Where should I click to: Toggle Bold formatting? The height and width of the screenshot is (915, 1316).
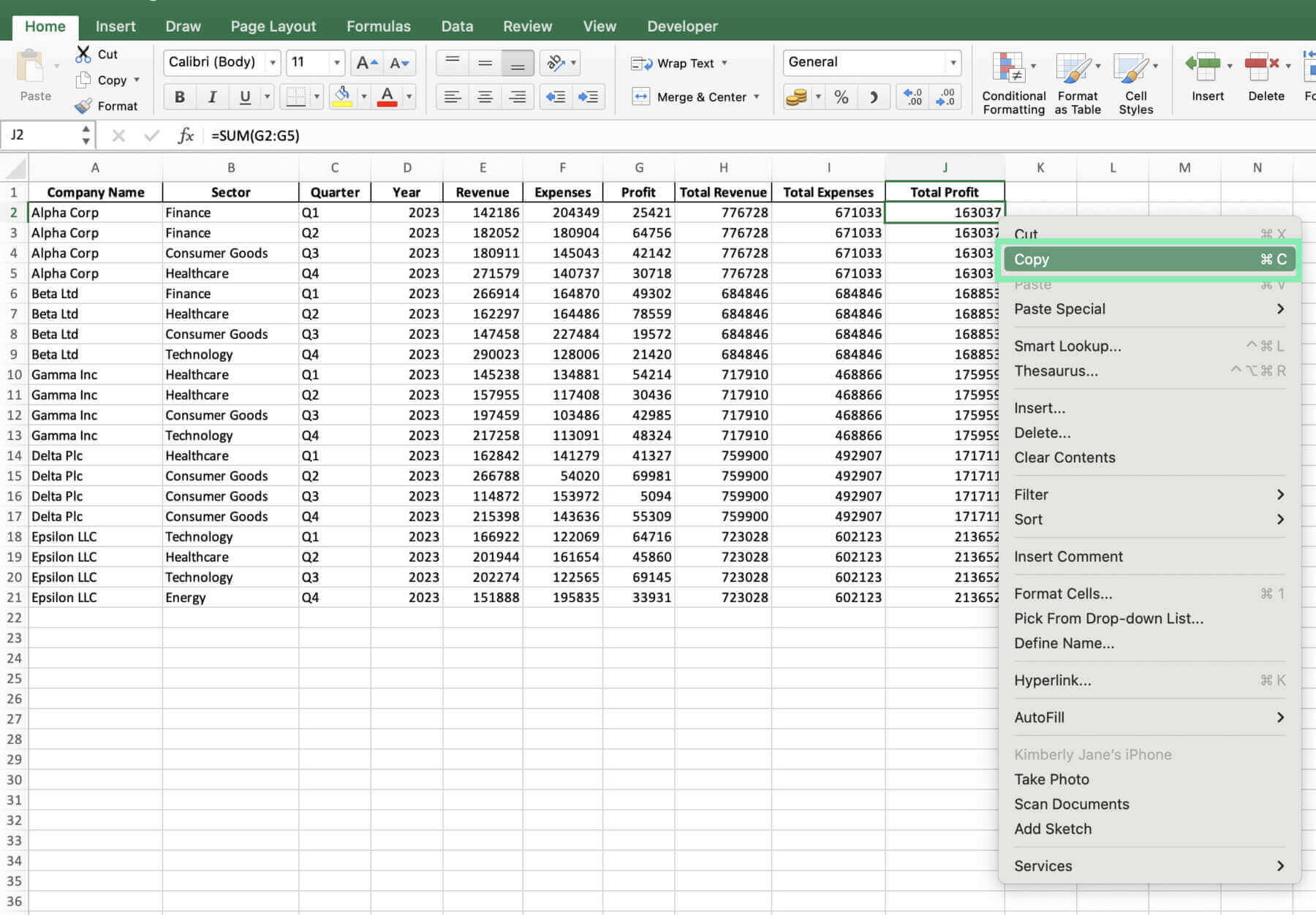[x=180, y=96]
